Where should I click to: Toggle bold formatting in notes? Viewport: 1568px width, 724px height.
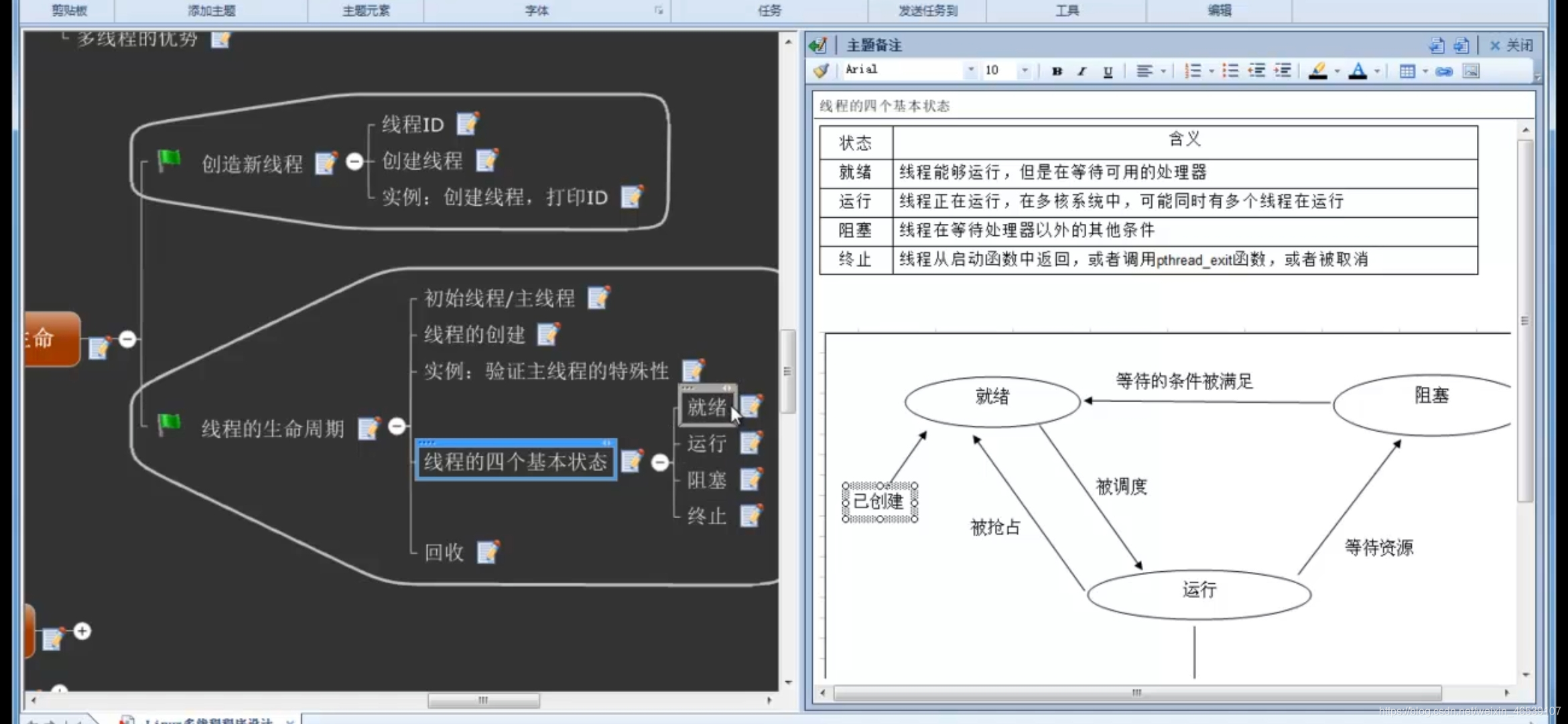tap(1057, 71)
